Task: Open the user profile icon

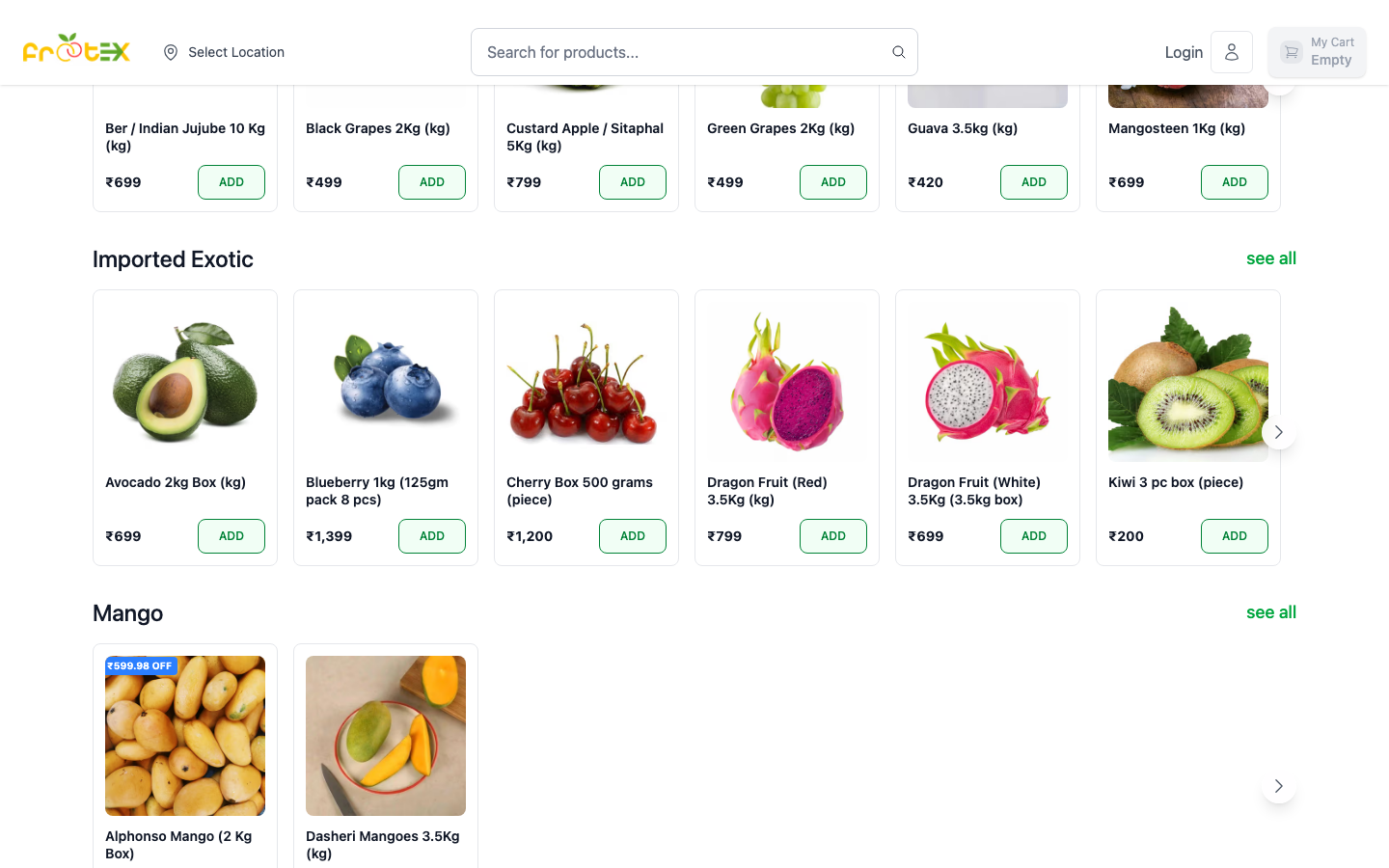Action: pyautogui.click(x=1232, y=52)
